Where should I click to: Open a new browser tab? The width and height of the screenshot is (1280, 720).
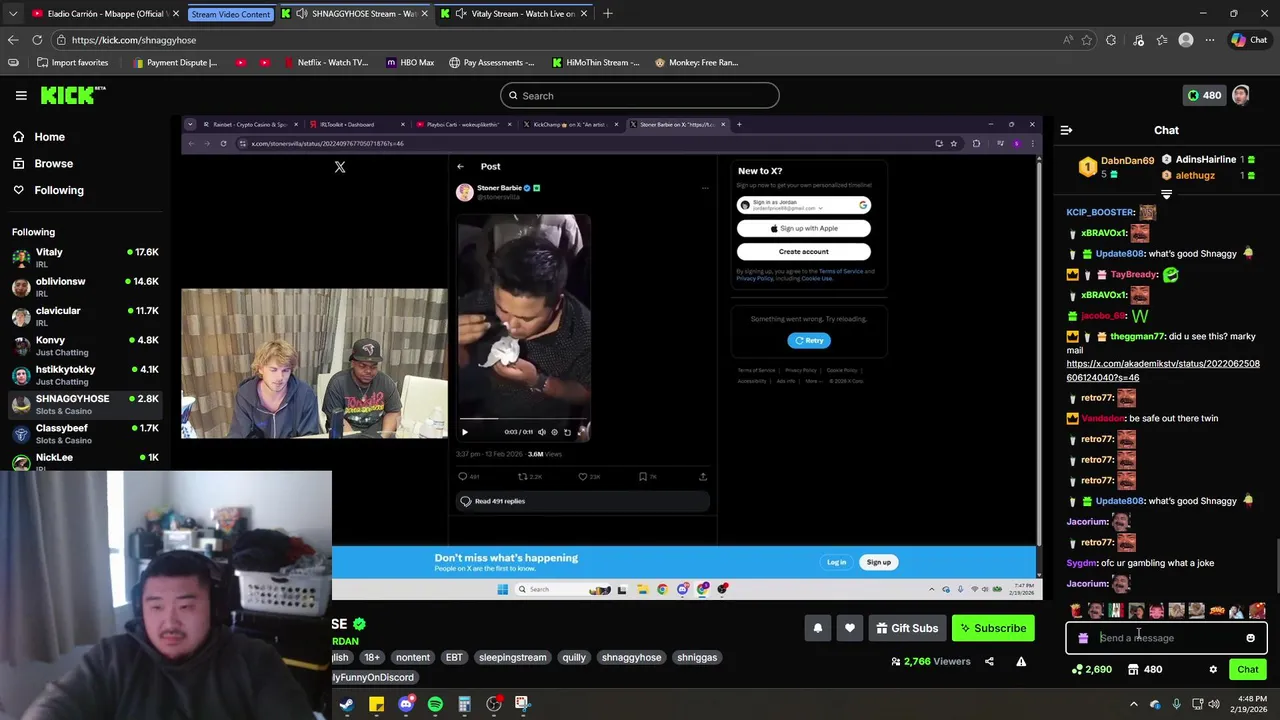607,14
